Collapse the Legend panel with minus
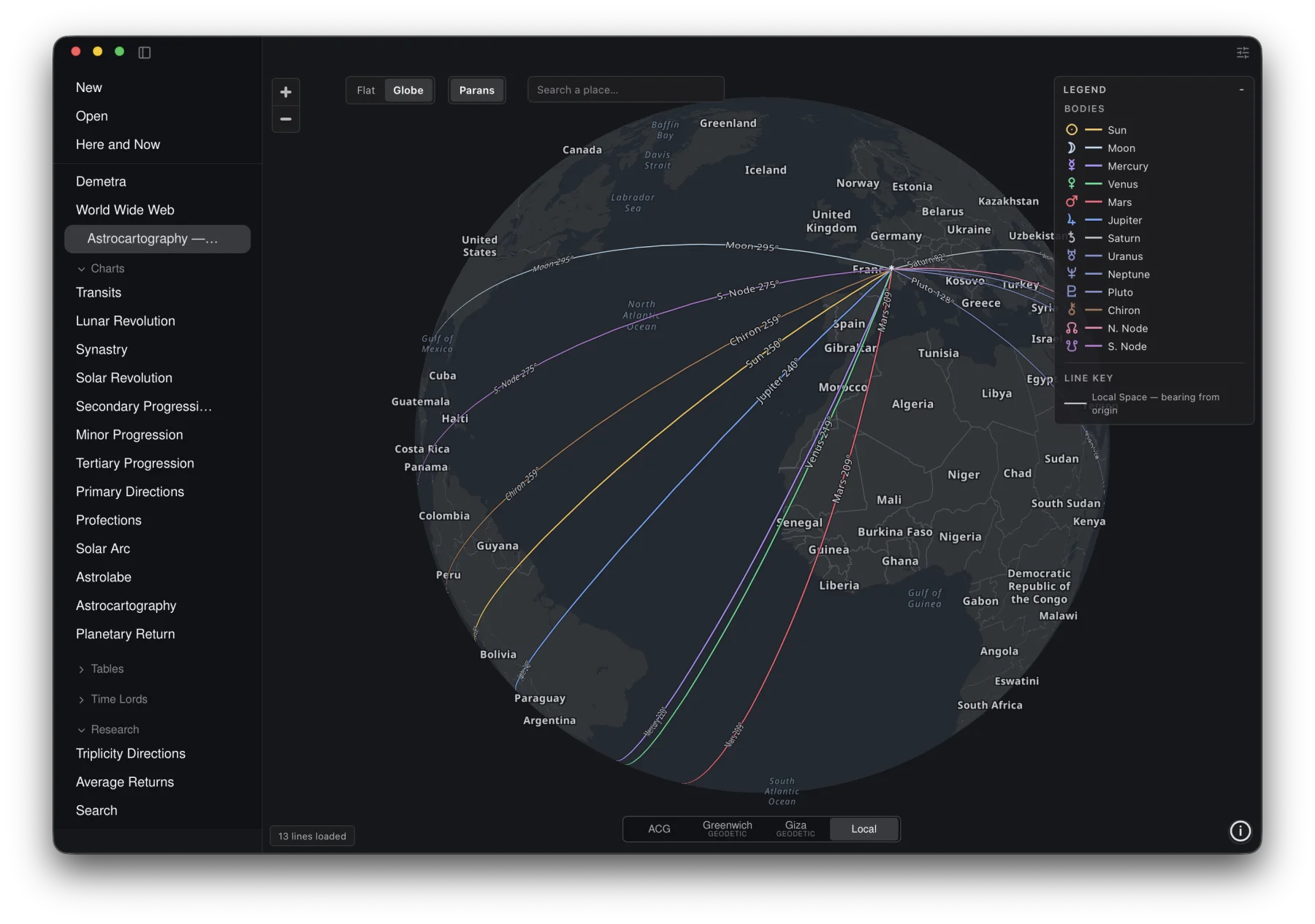 coord(1241,90)
